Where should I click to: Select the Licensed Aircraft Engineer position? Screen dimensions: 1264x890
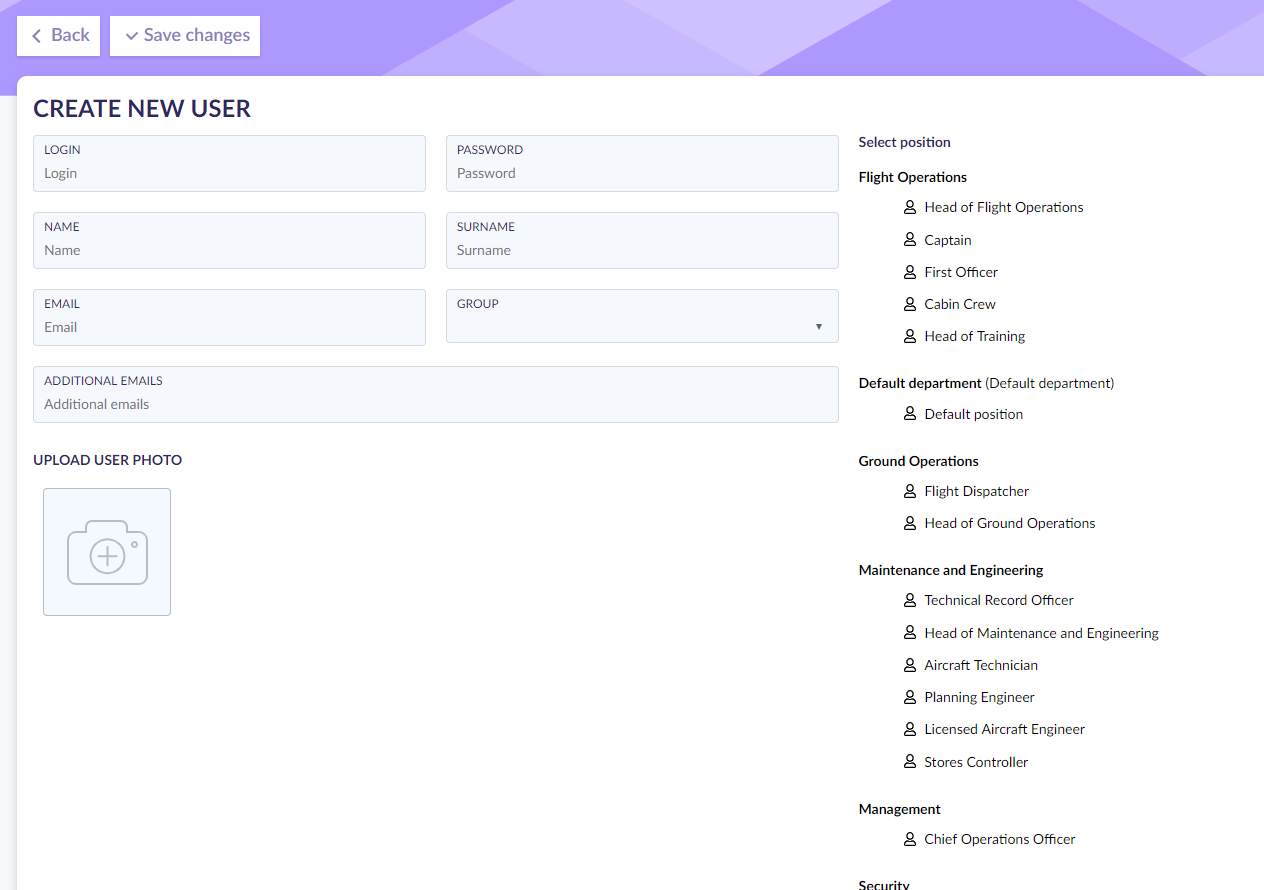[x=1004, y=729]
